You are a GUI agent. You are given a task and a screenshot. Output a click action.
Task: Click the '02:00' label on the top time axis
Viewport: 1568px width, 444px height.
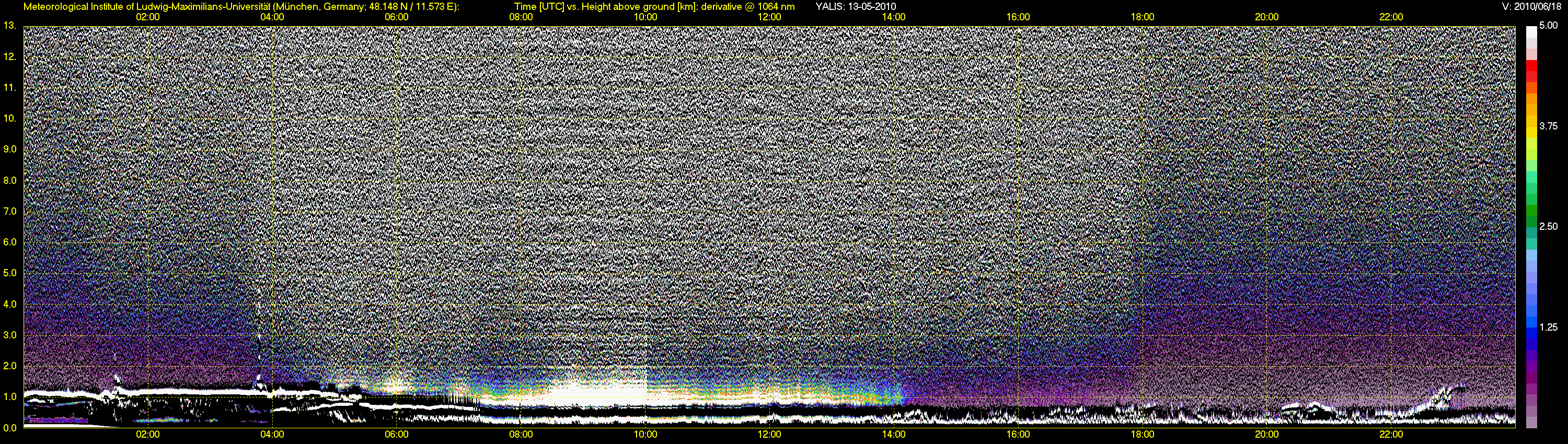point(148,17)
